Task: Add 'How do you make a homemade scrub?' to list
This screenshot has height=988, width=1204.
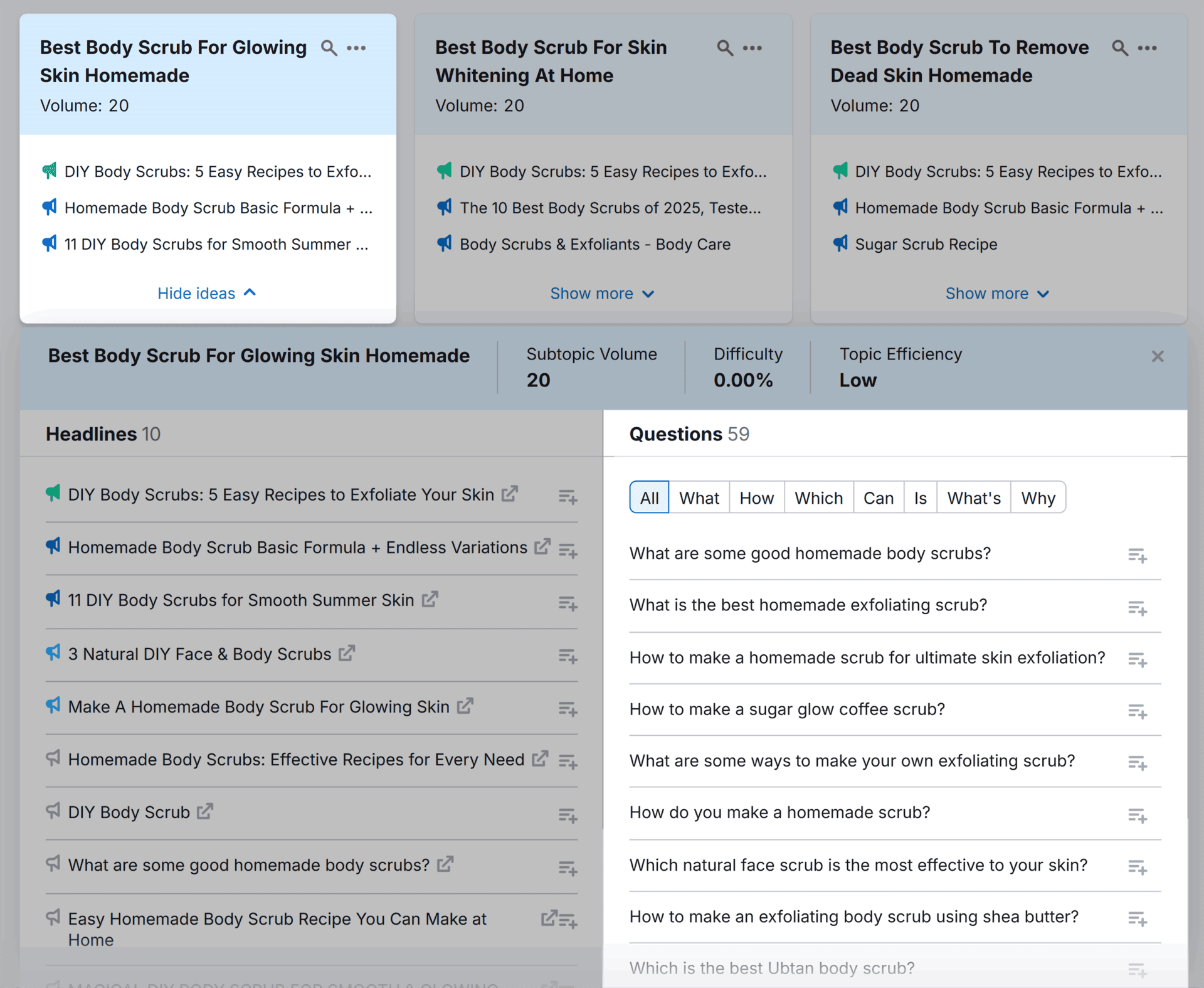Action: (x=1137, y=815)
